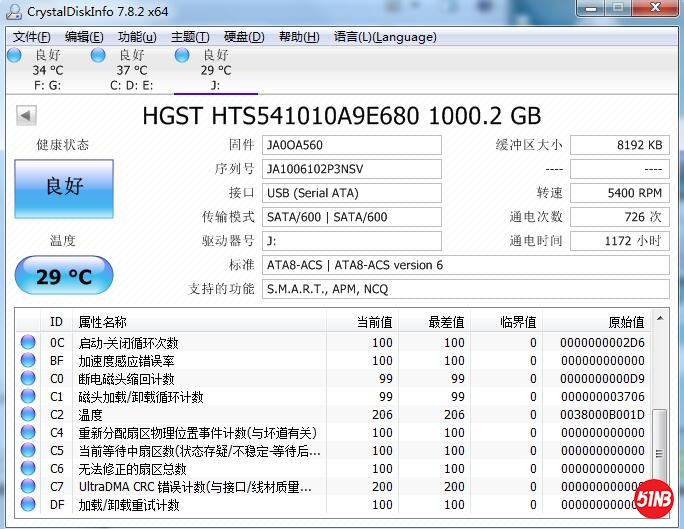Click the 29 °C temperature button
684x529 pixels.
click(64, 277)
